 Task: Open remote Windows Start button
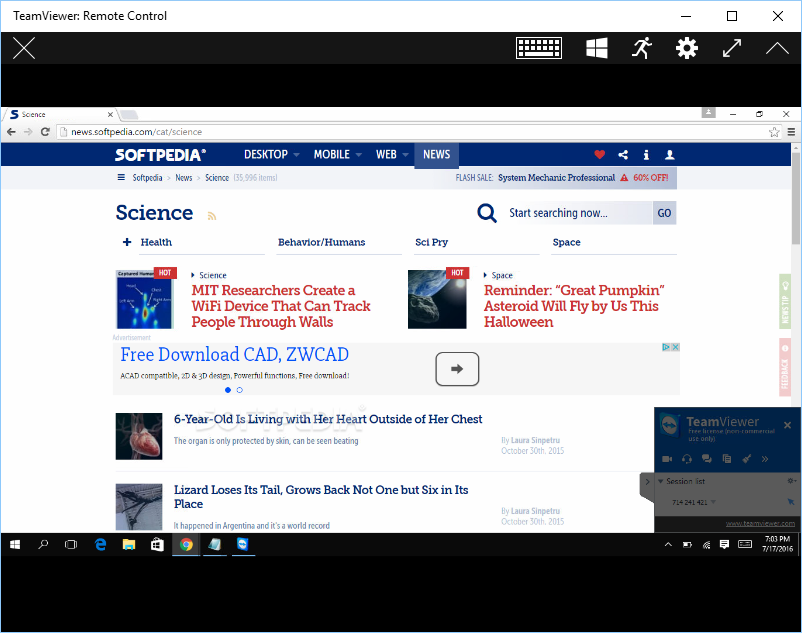15,545
